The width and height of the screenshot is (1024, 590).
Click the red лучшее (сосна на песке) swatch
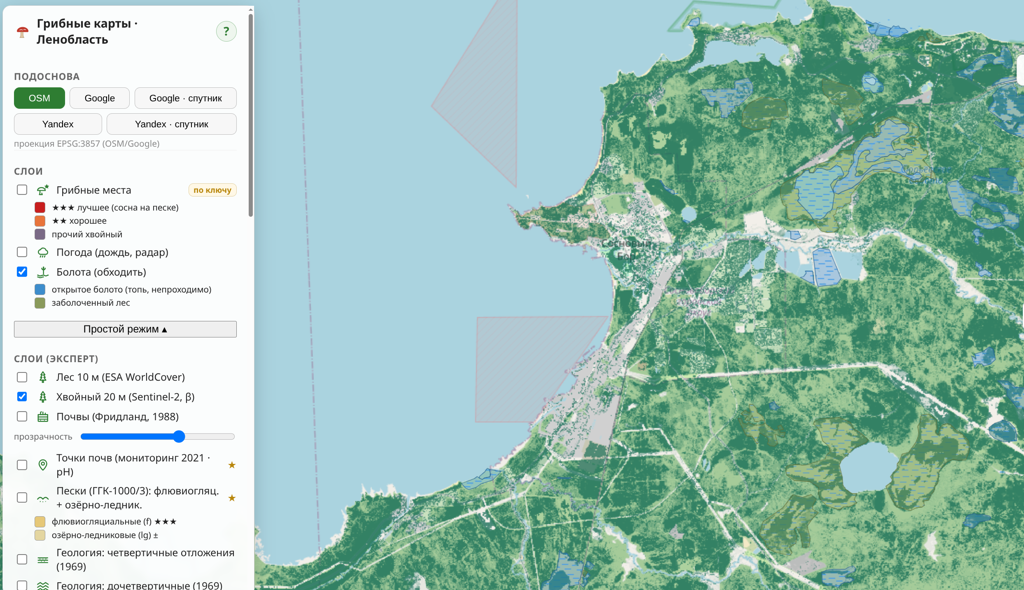click(40, 208)
